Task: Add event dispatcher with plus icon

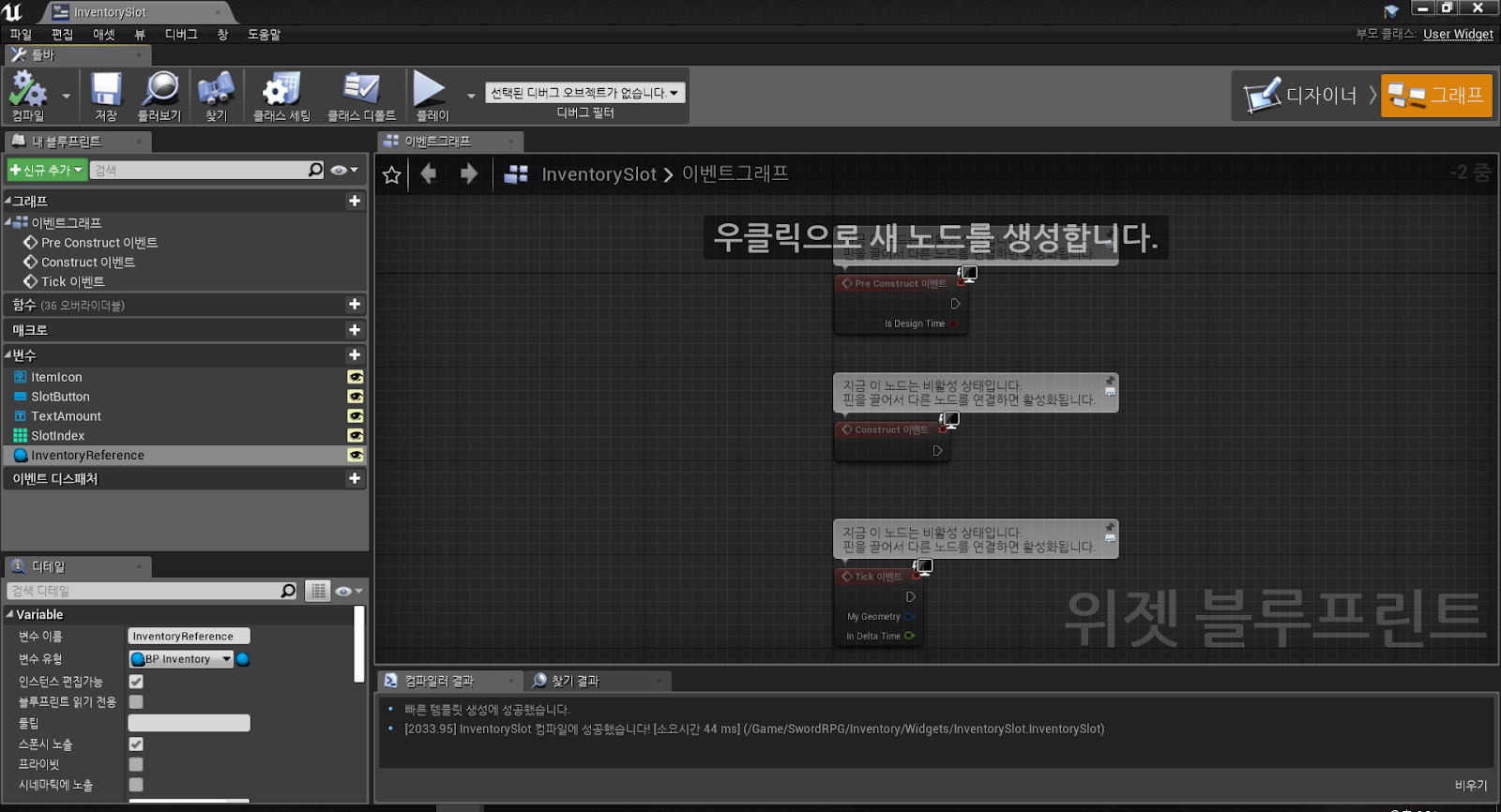Action: pyautogui.click(x=355, y=478)
